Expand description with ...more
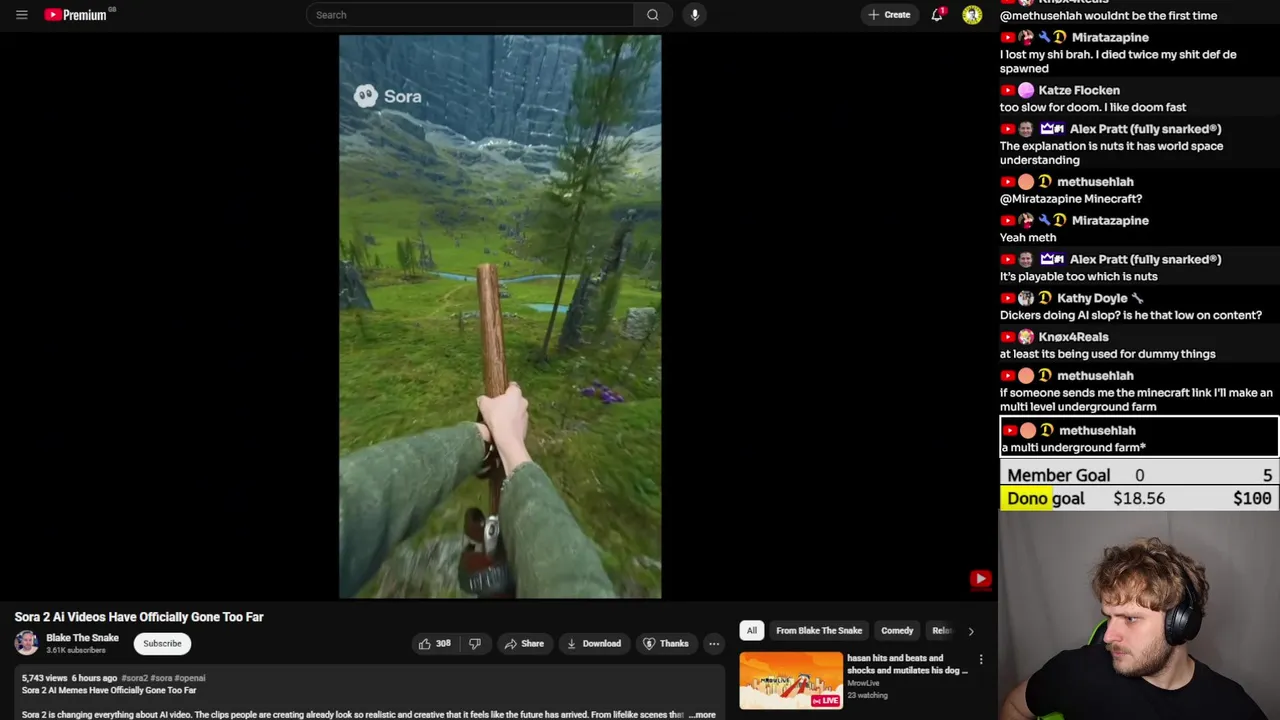The height and width of the screenshot is (720, 1280). coord(703,715)
